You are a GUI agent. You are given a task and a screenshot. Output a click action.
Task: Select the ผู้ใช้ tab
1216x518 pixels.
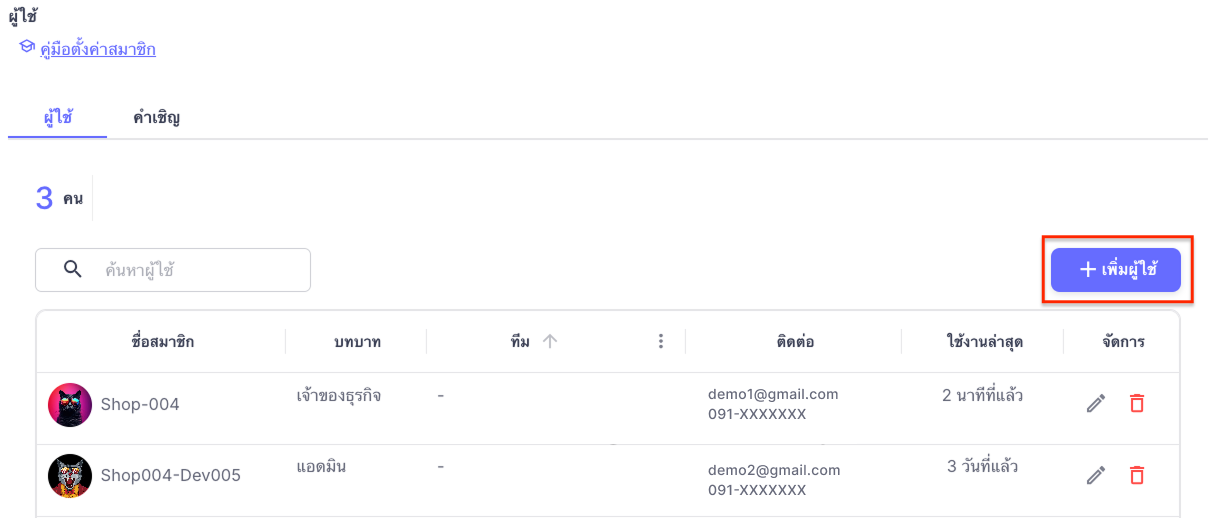pyautogui.click(x=57, y=117)
